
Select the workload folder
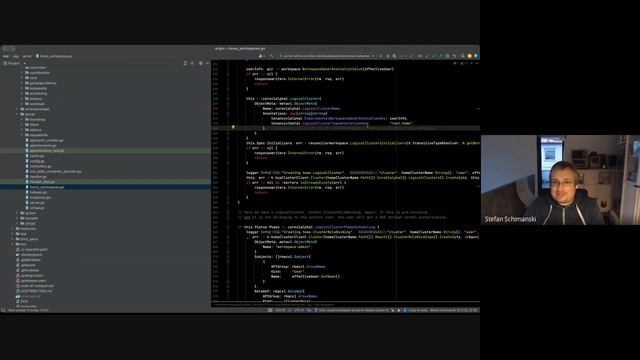click(x=34, y=104)
